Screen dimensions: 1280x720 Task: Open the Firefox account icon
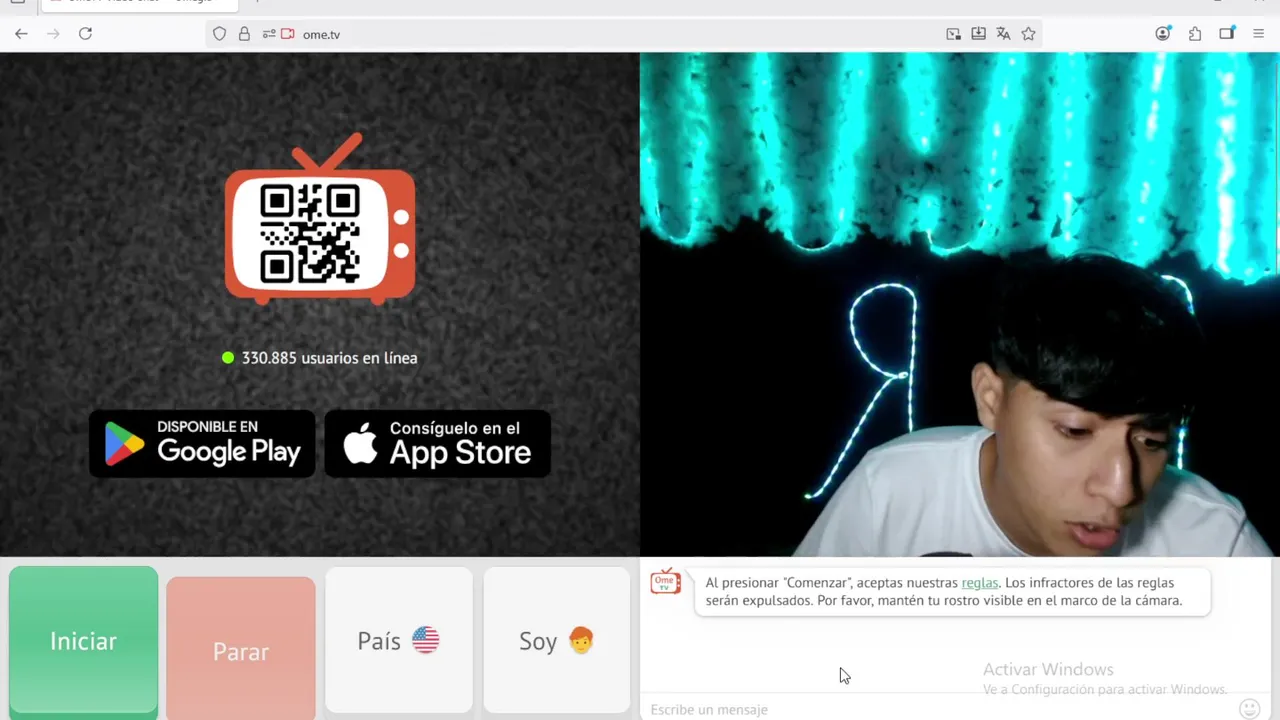click(x=1162, y=34)
